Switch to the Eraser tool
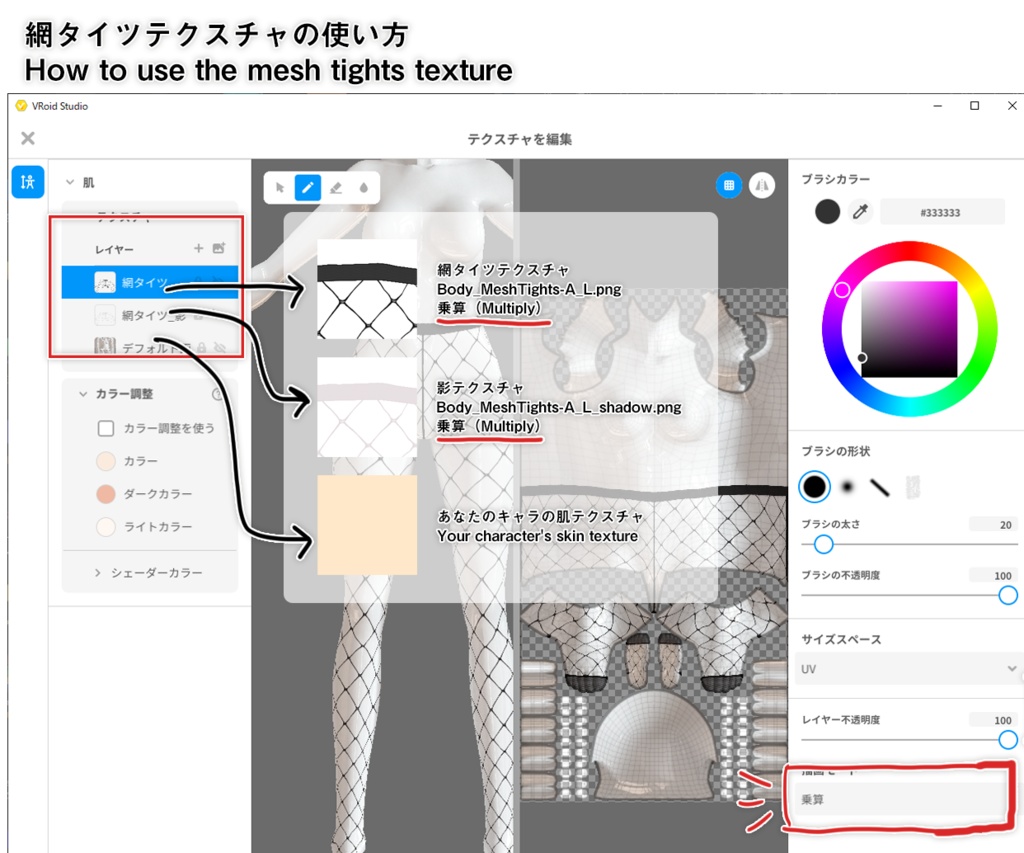 click(x=336, y=187)
